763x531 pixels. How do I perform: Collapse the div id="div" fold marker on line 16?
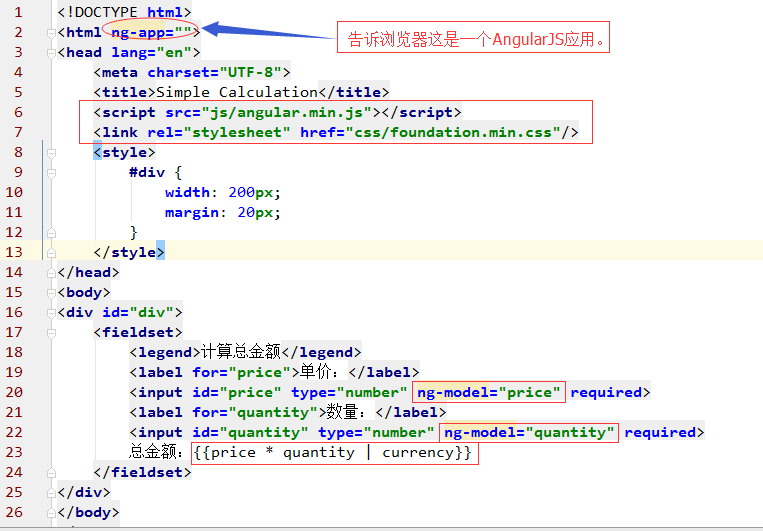point(51,313)
